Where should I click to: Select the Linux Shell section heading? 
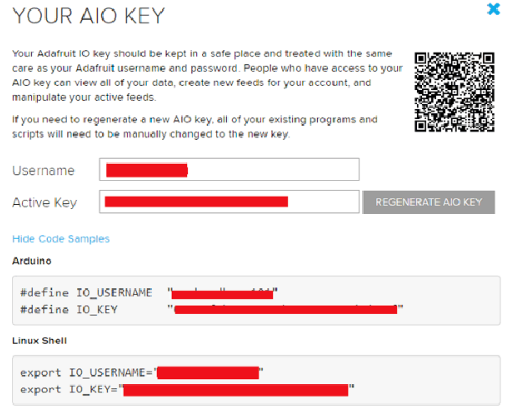coord(39,340)
